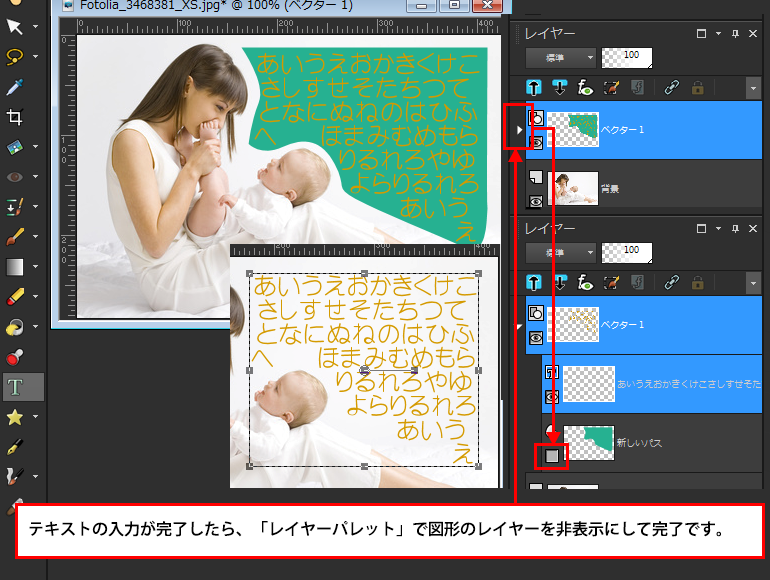Click New Layer up-arrow icon in lower Layers panel
The height and width of the screenshot is (580, 770).
(x=534, y=283)
